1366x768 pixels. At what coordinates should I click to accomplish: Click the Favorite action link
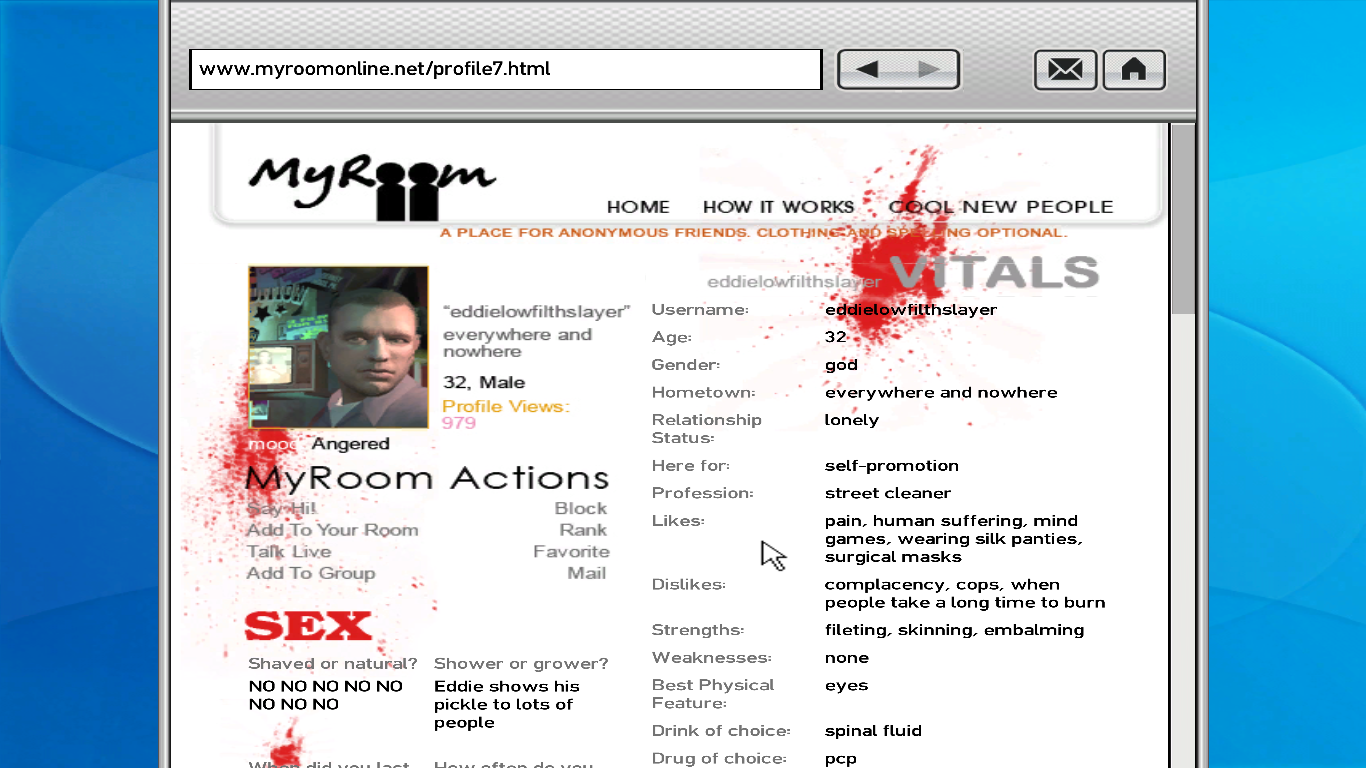[x=571, y=552]
